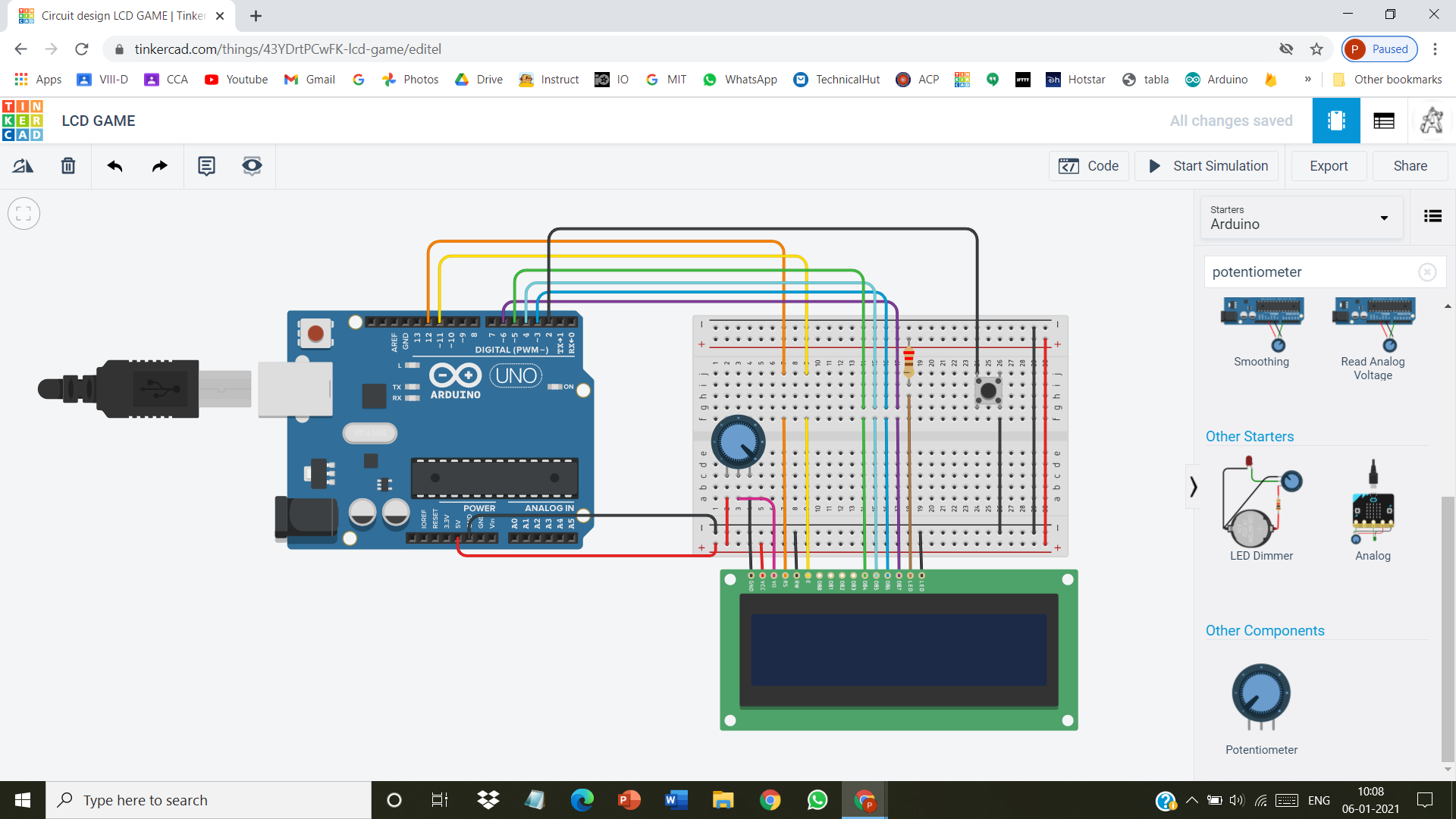Click the Delete (trash) tool
The width and height of the screenshot is (1456, 819).
tap(67, 165)
